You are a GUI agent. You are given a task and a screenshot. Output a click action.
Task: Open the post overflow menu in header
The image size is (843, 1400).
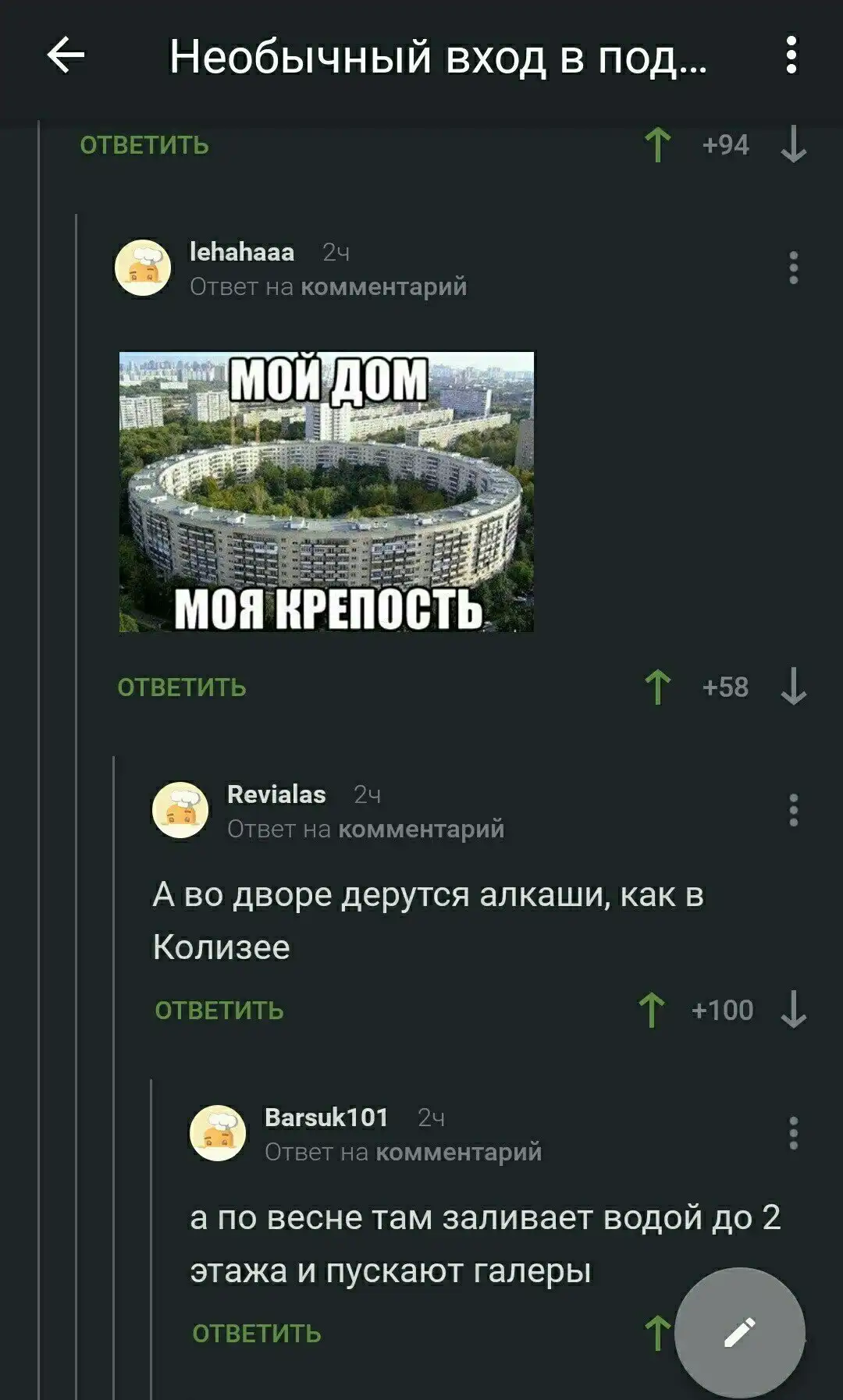(791, 55)
